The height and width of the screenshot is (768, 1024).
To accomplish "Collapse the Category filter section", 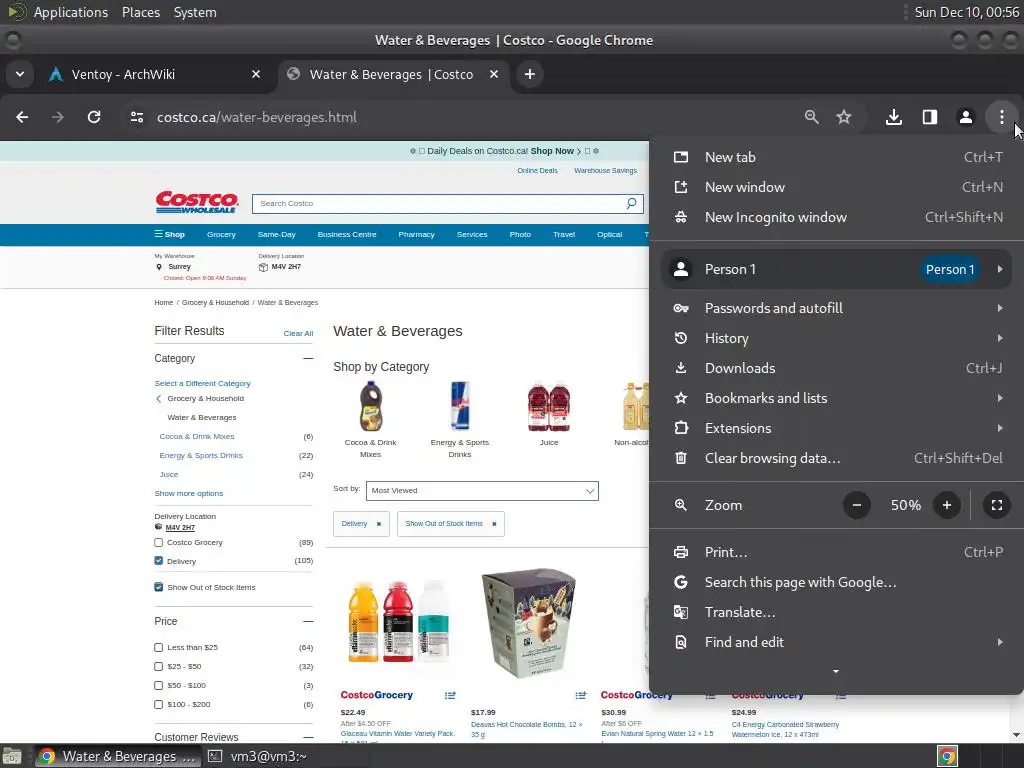I will pos(308,359).
